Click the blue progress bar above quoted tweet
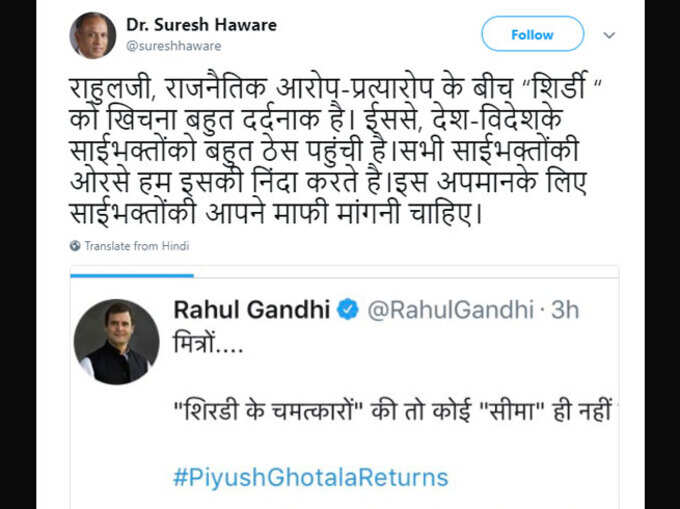This screenshot has height=509, width=680. click(x=132, y=275)
